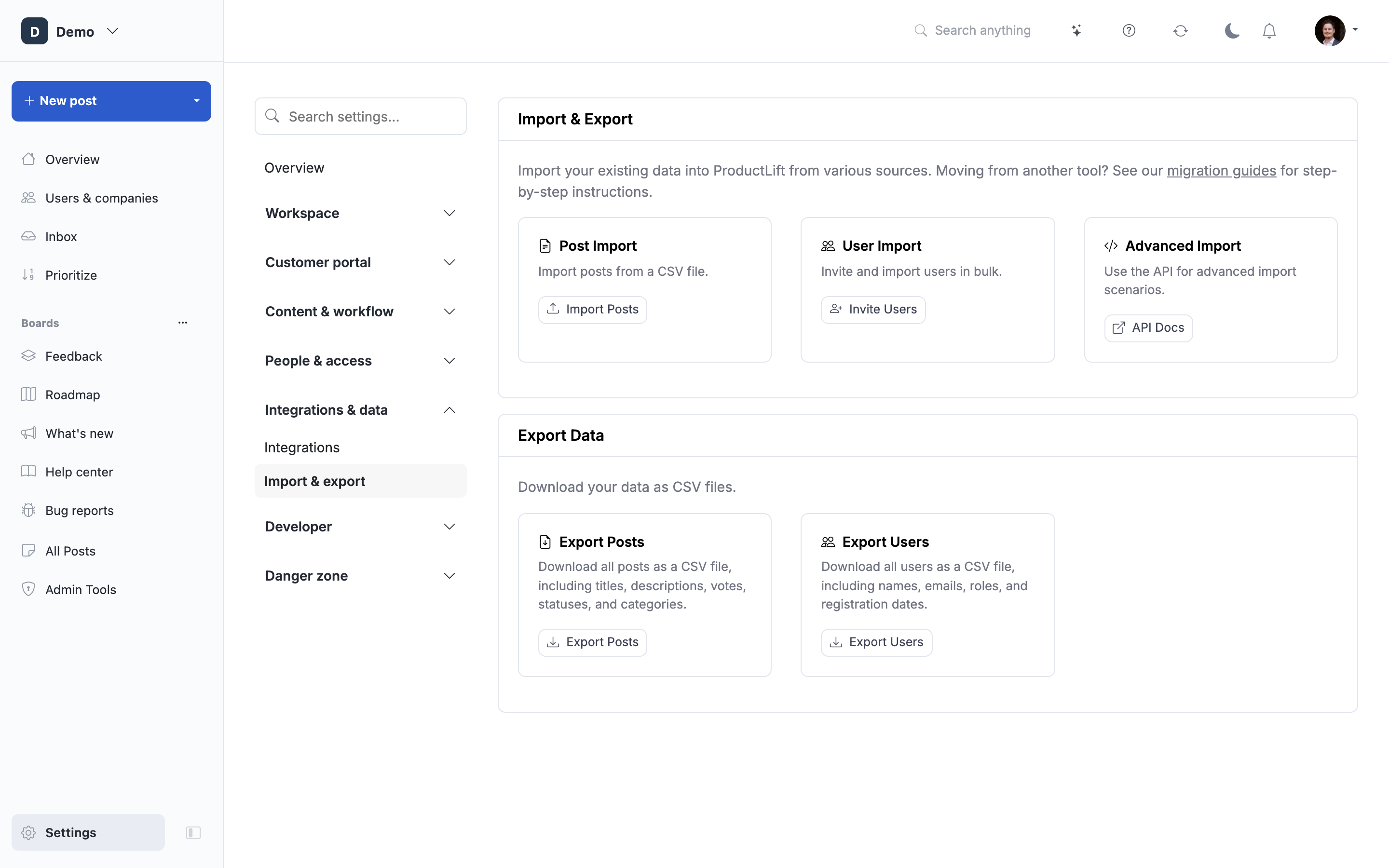The width and height of the screenshot is (1389, 868).
Task: Open the New post dropdown arrow
Action: (197, 101)
